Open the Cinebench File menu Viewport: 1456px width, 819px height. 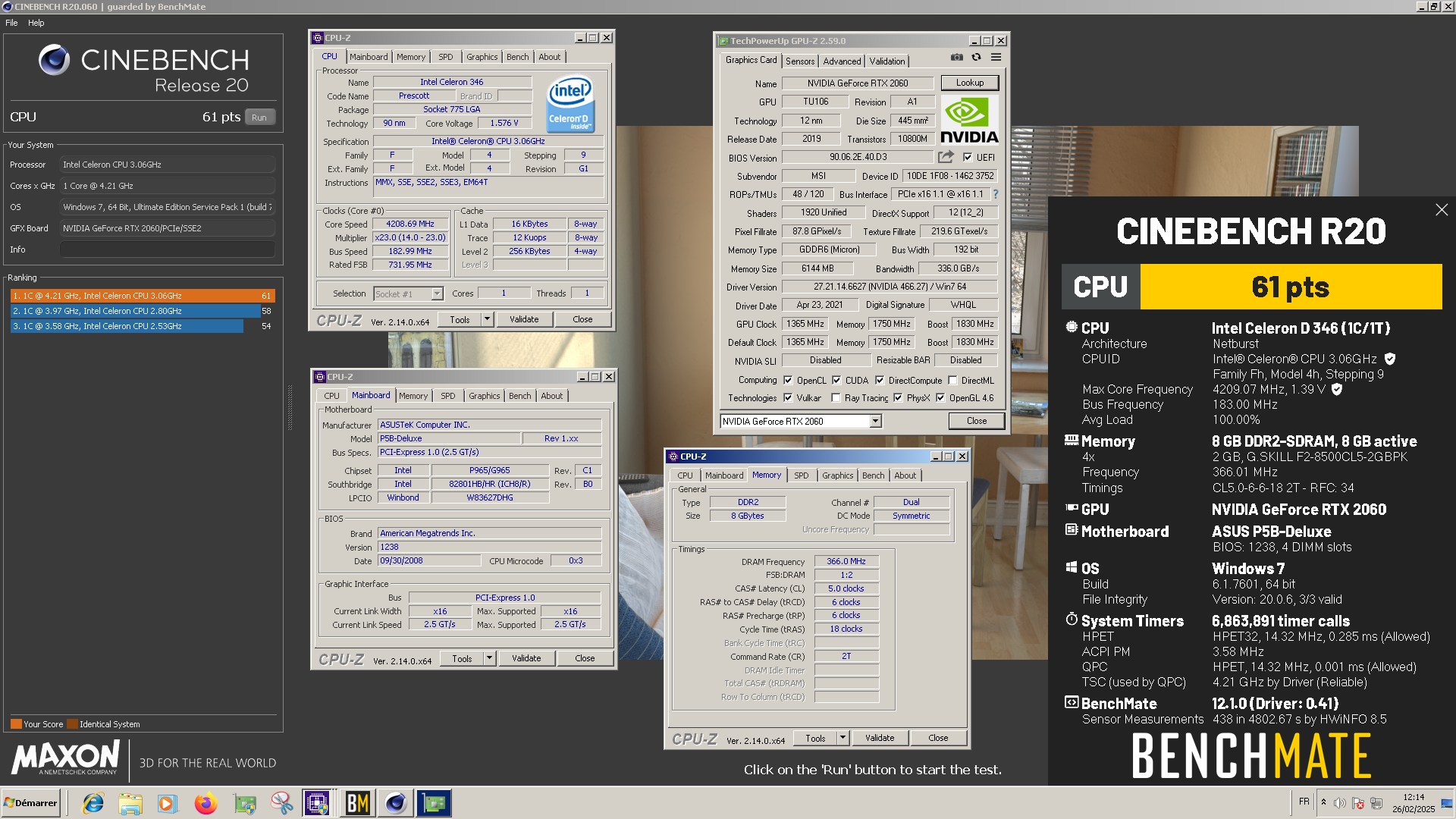coord(11,23)
